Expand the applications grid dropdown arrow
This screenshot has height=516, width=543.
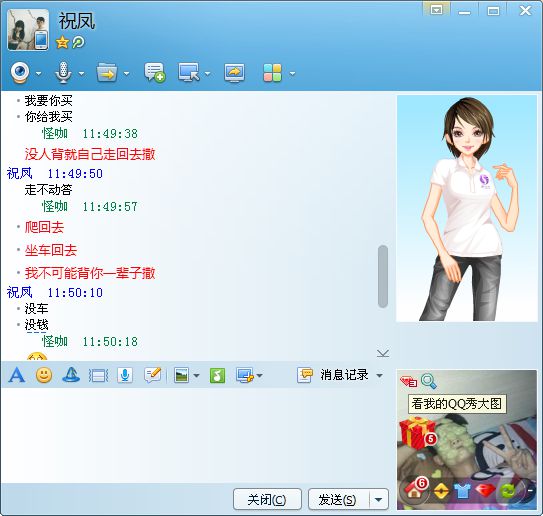coord(292,73)
